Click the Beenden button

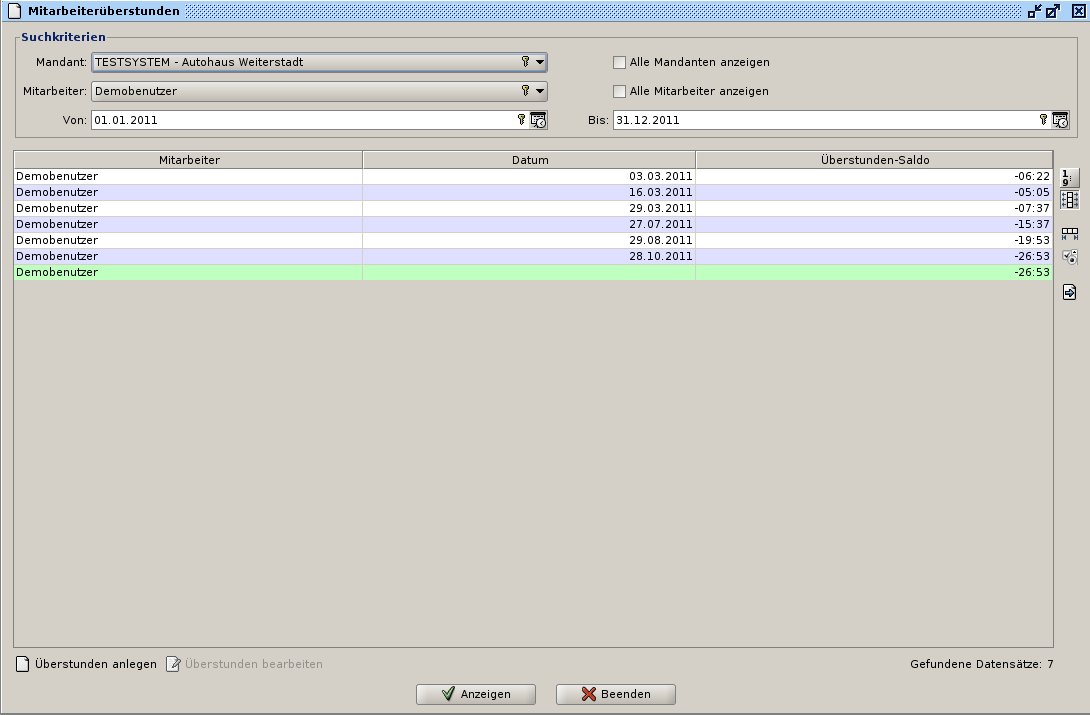[x=616, y=694]
